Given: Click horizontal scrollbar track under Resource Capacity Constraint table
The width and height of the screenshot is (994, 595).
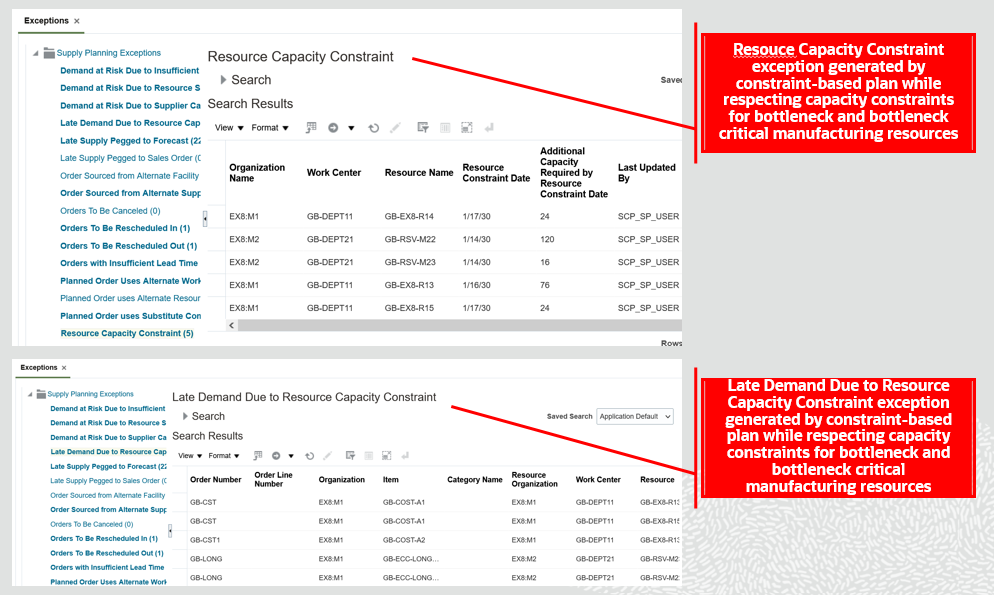Looking at the screenshot, I should (x=460, y=325).
